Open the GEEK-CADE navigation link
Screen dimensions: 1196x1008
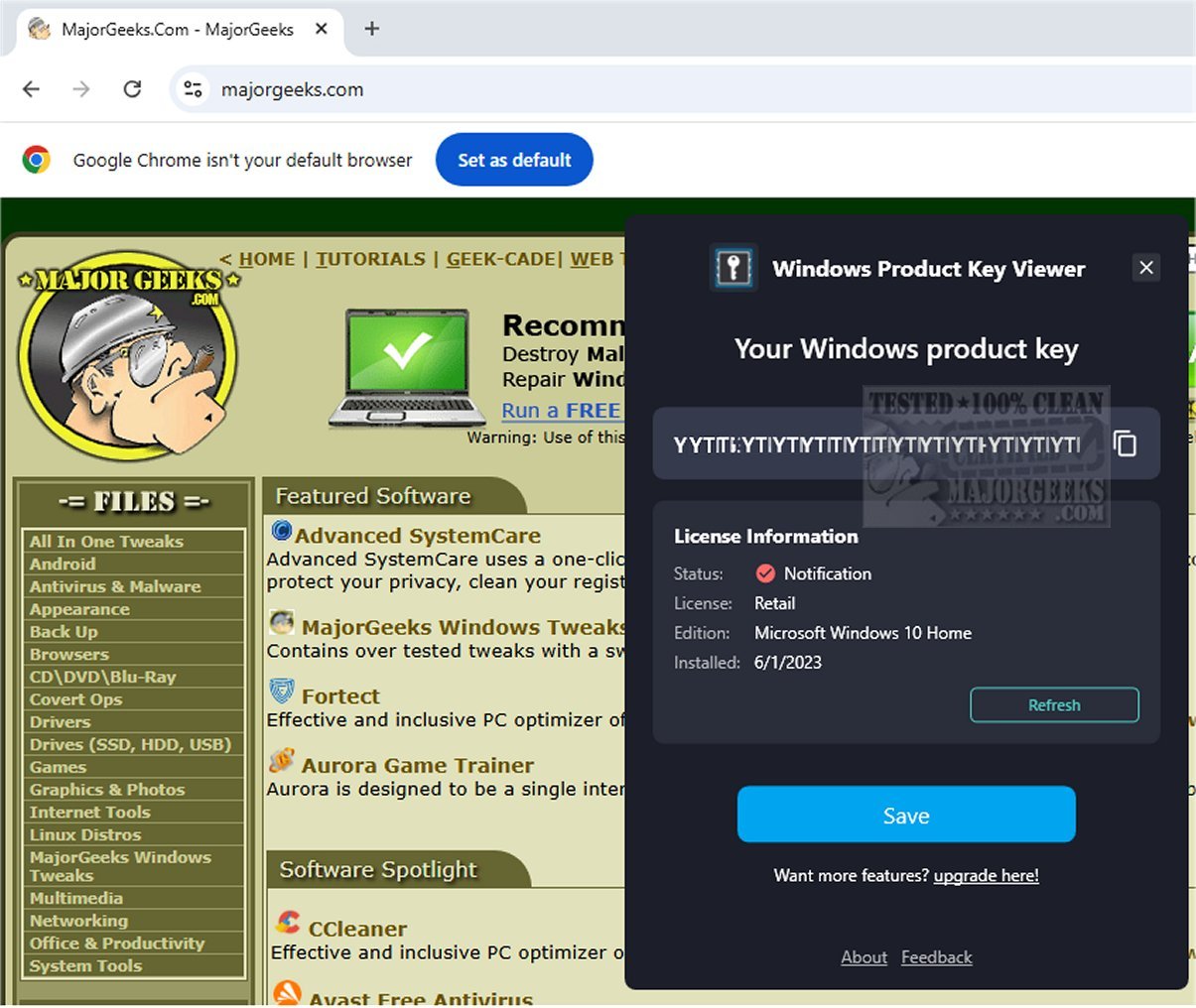[x=500, y=259]
